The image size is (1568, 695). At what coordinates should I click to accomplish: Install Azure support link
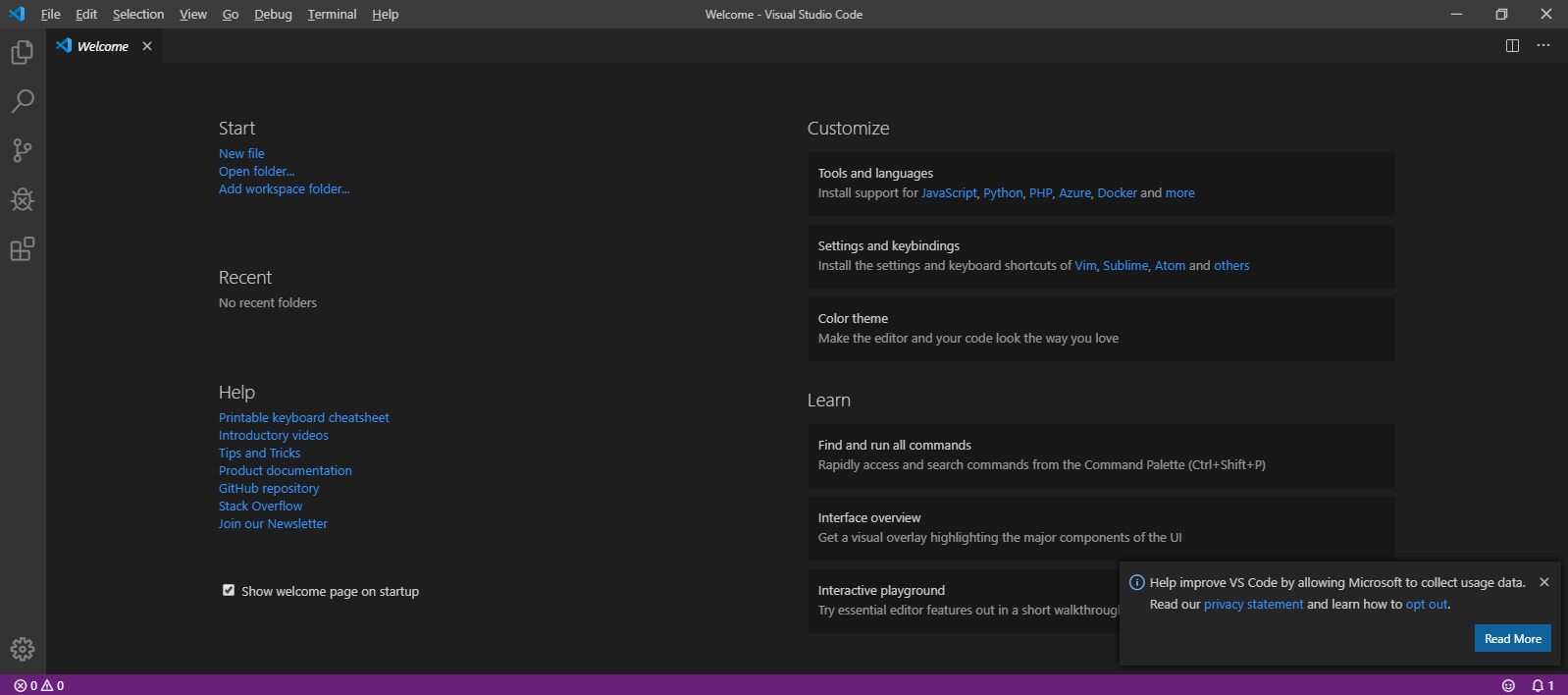pyautogui.click(x=1074, y=192)
